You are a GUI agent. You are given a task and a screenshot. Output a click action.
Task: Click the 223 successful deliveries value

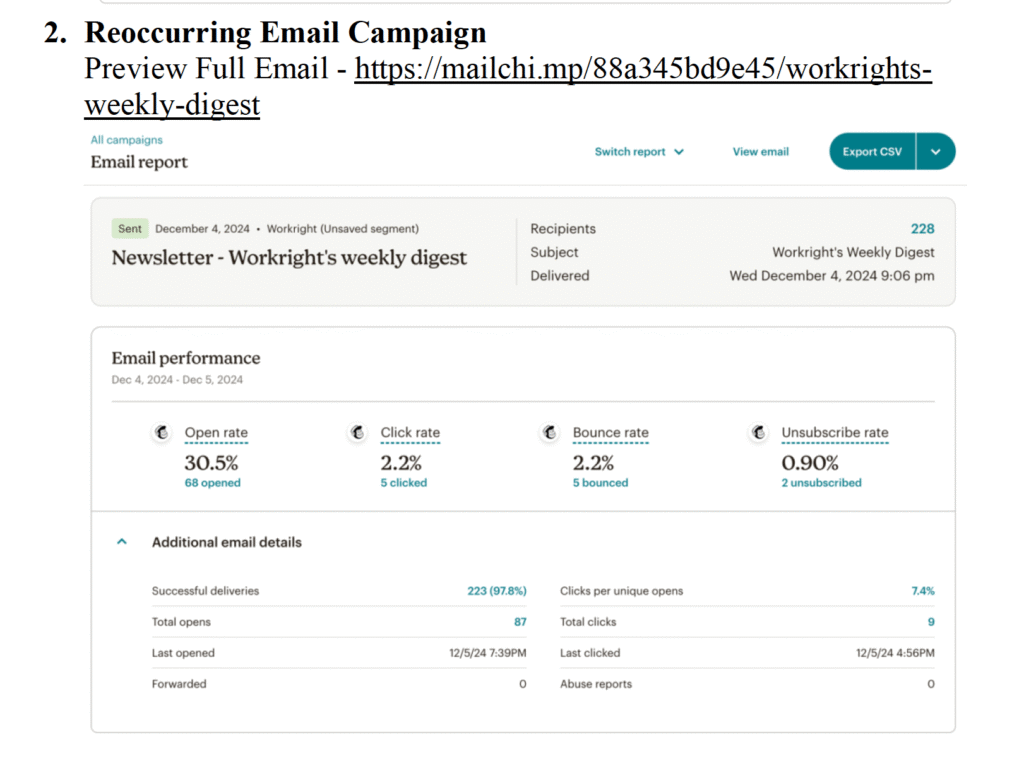click(x=496, y=591)
